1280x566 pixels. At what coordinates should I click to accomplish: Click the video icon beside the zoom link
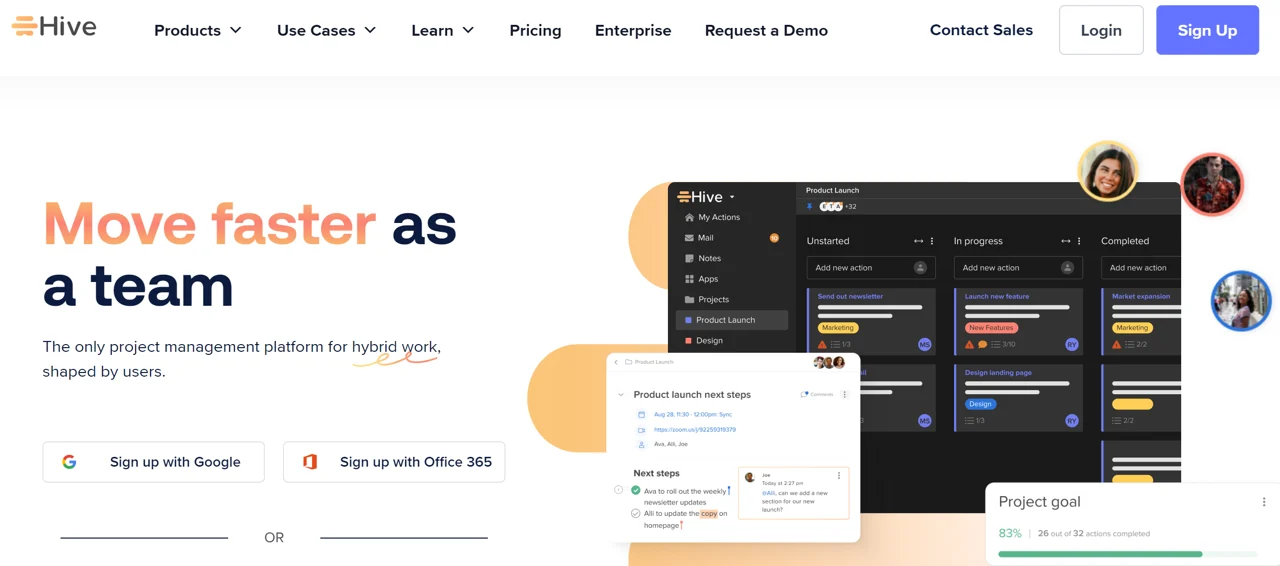point(641,430)
